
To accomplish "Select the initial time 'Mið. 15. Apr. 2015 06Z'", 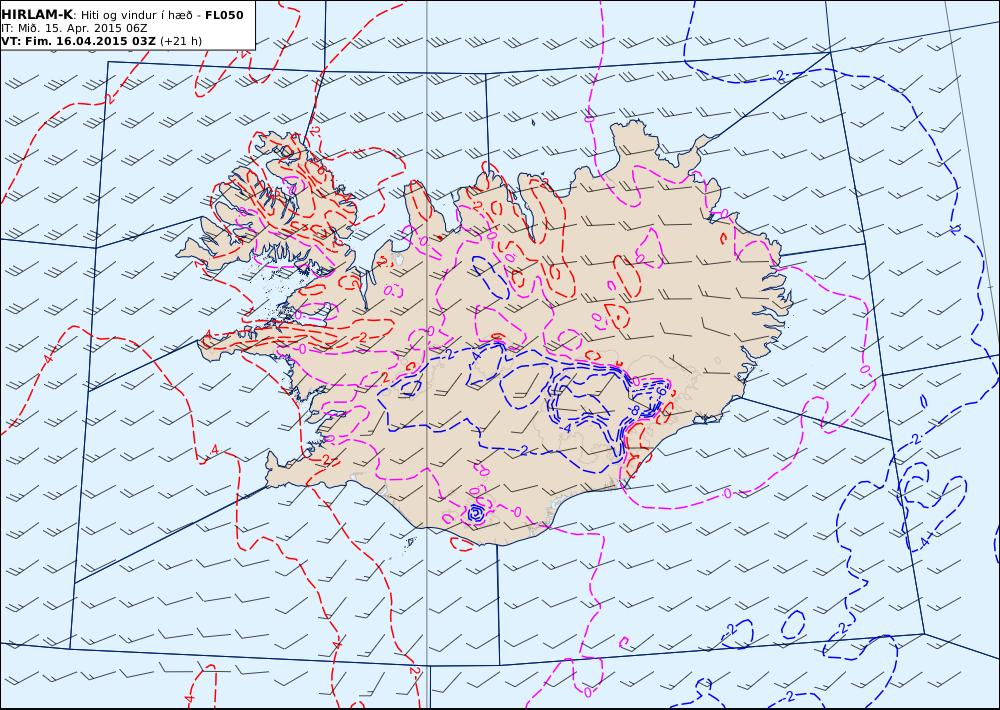I will pyautogui.click(x=79, y=28).
